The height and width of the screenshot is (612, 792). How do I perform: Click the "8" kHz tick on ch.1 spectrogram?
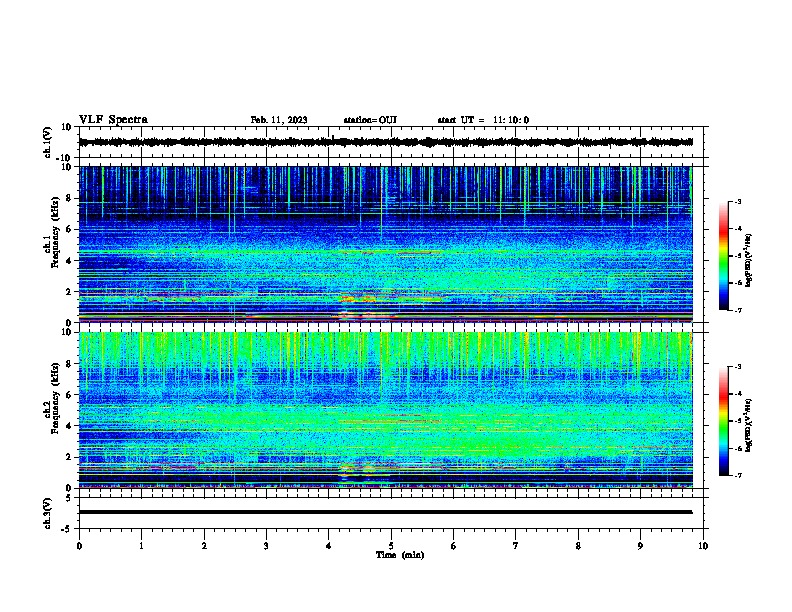click(x=69, y=198)
